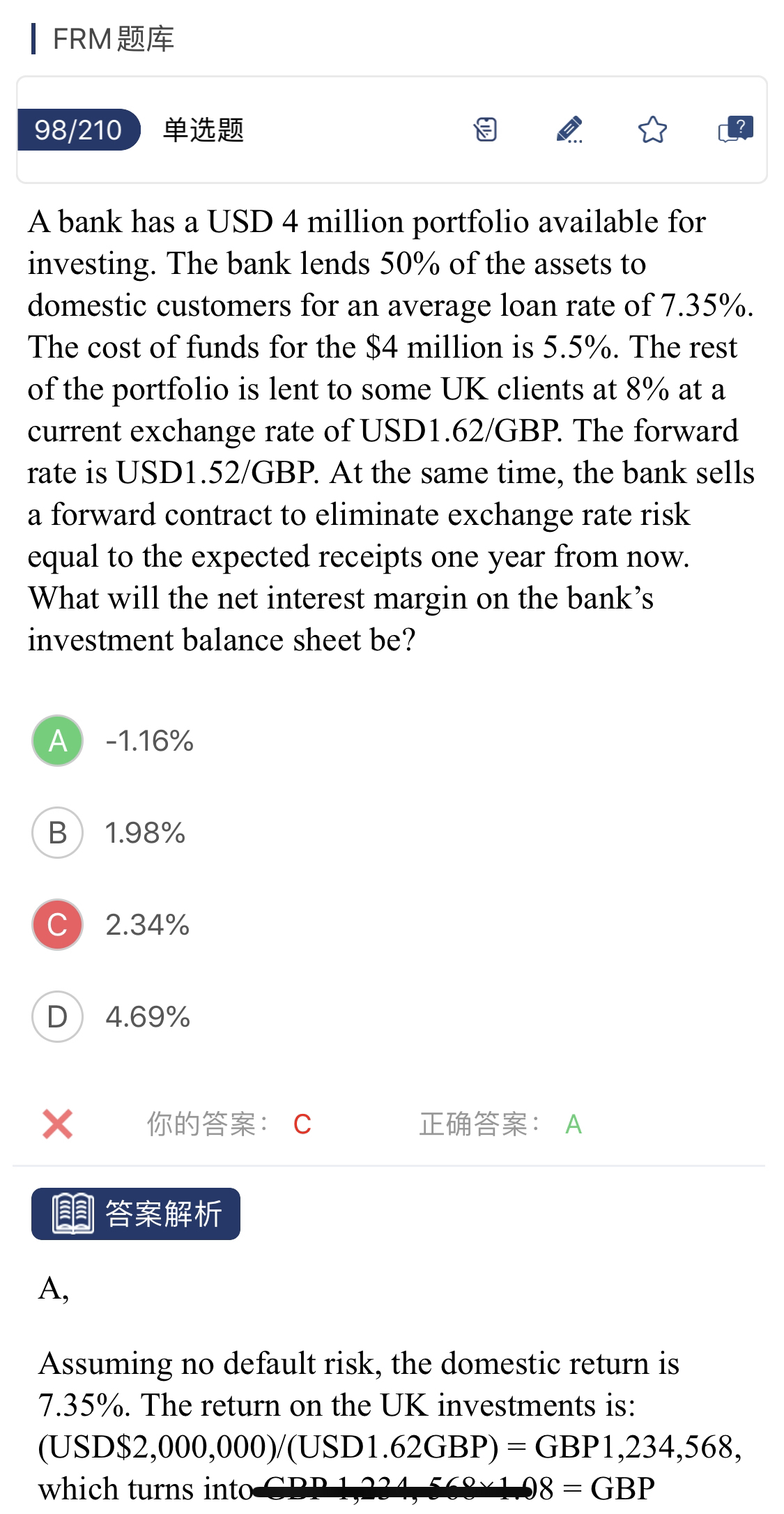Tap the FRM 题库 header title

[x=113, y=39]
